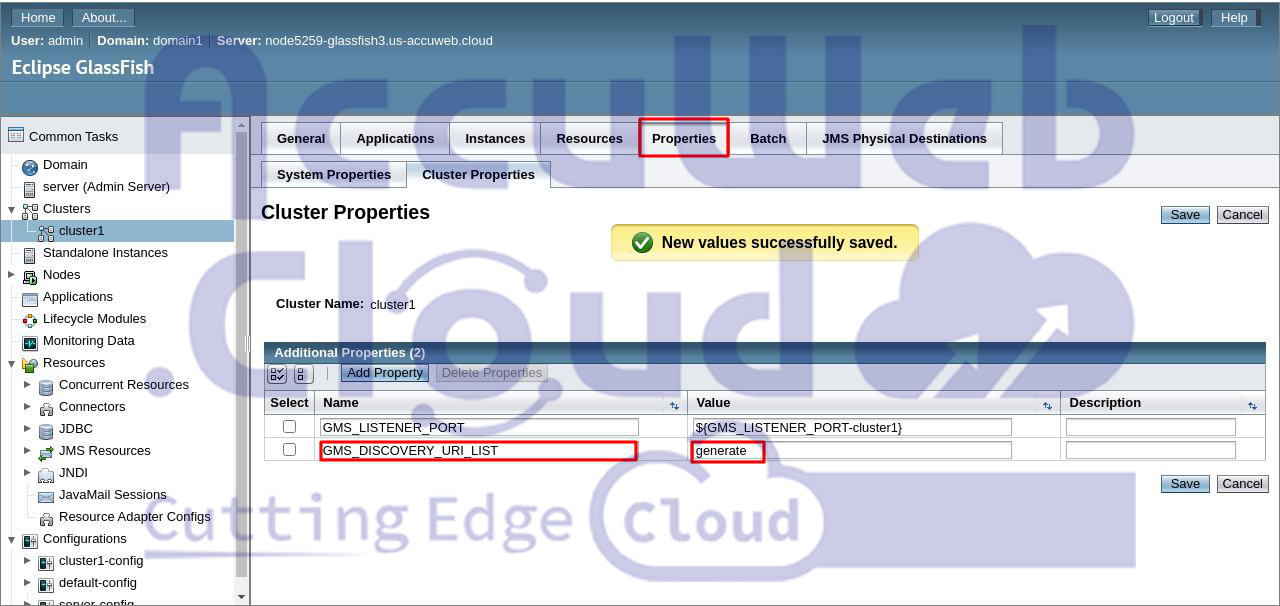Expand the cluster1-config node

tap(28, 560)
